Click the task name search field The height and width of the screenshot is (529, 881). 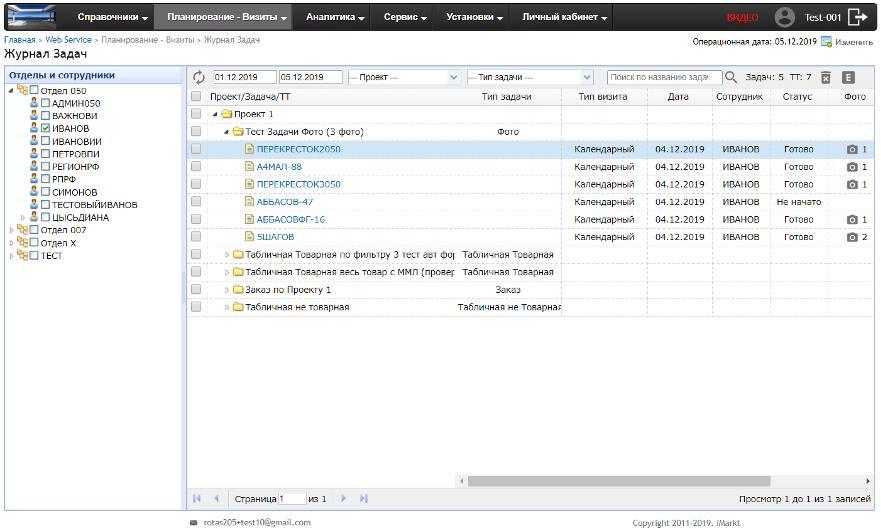click(665, 77)
